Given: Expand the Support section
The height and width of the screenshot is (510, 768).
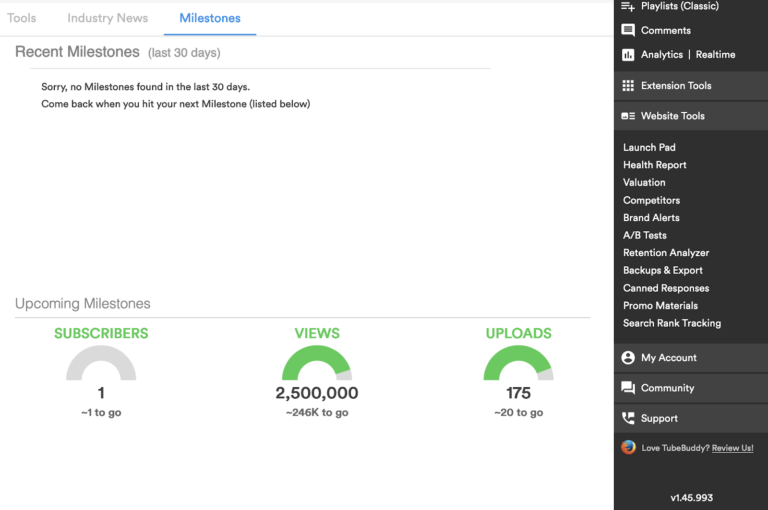Looking at the screenshot, I should tap(691, 418).
